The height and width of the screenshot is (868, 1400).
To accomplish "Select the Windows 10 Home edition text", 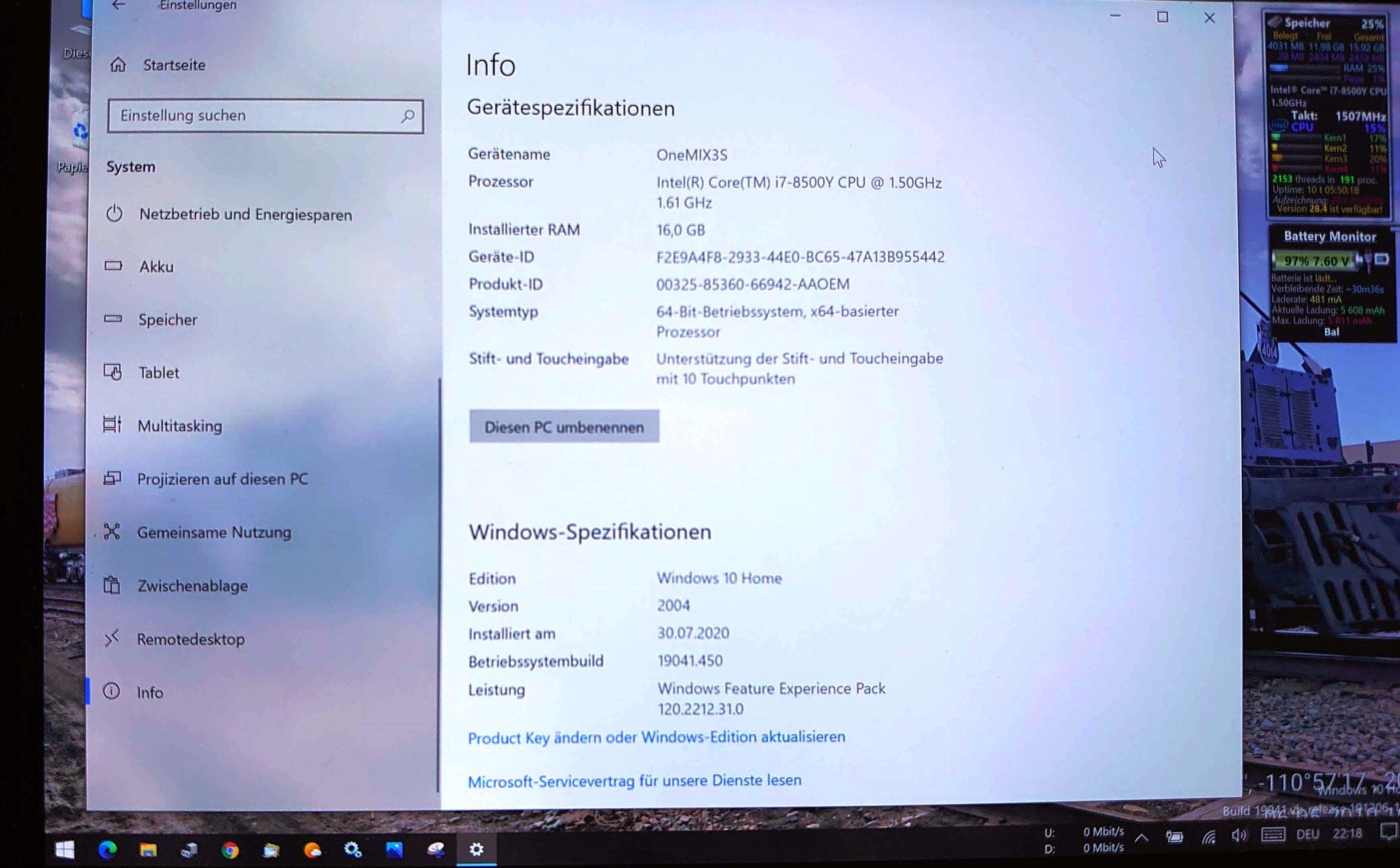I will (x=720, y=578).
